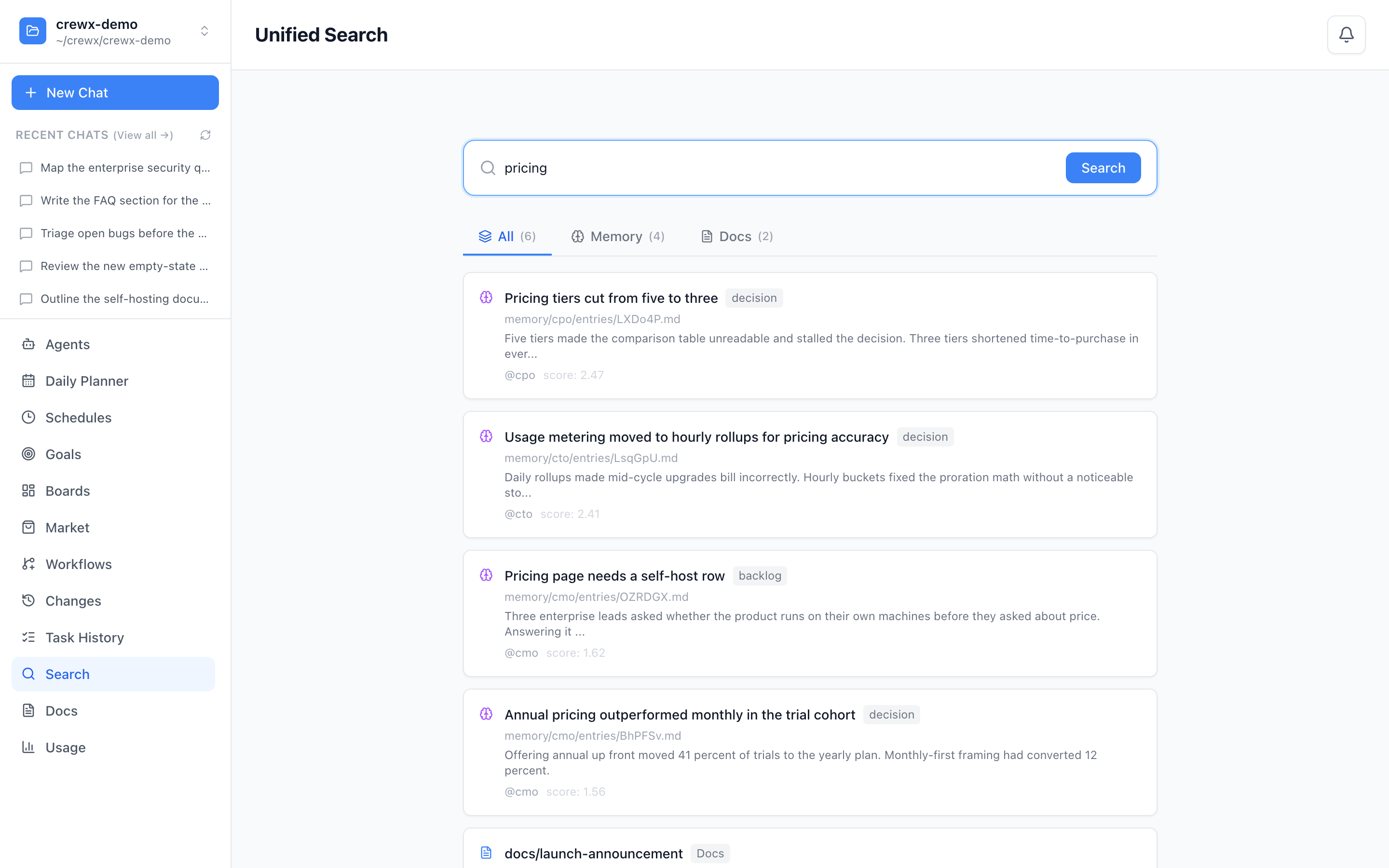Navigate to Workflows

113,564
